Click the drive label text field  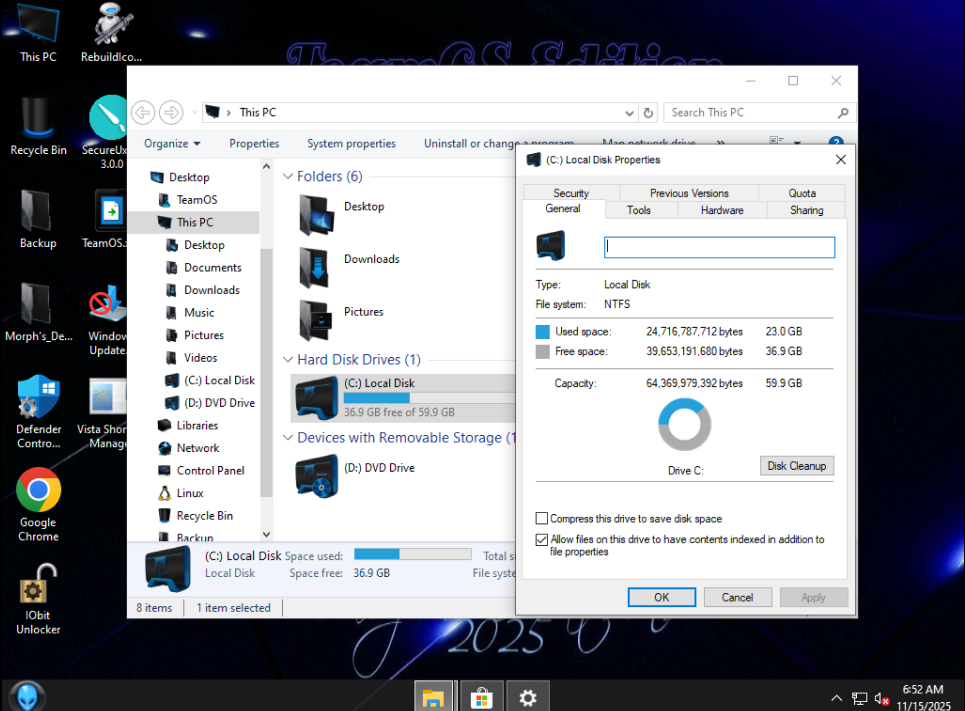pyautogui.click(x=719, y=247)
